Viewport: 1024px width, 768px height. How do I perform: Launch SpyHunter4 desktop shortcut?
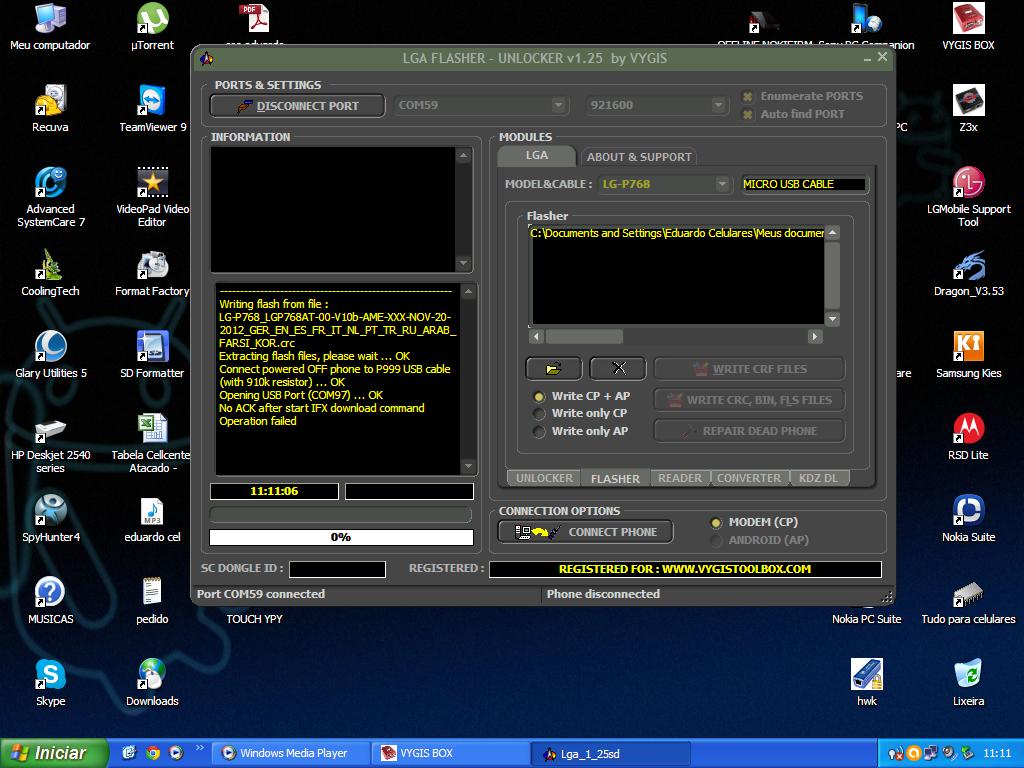coord(50,519)
